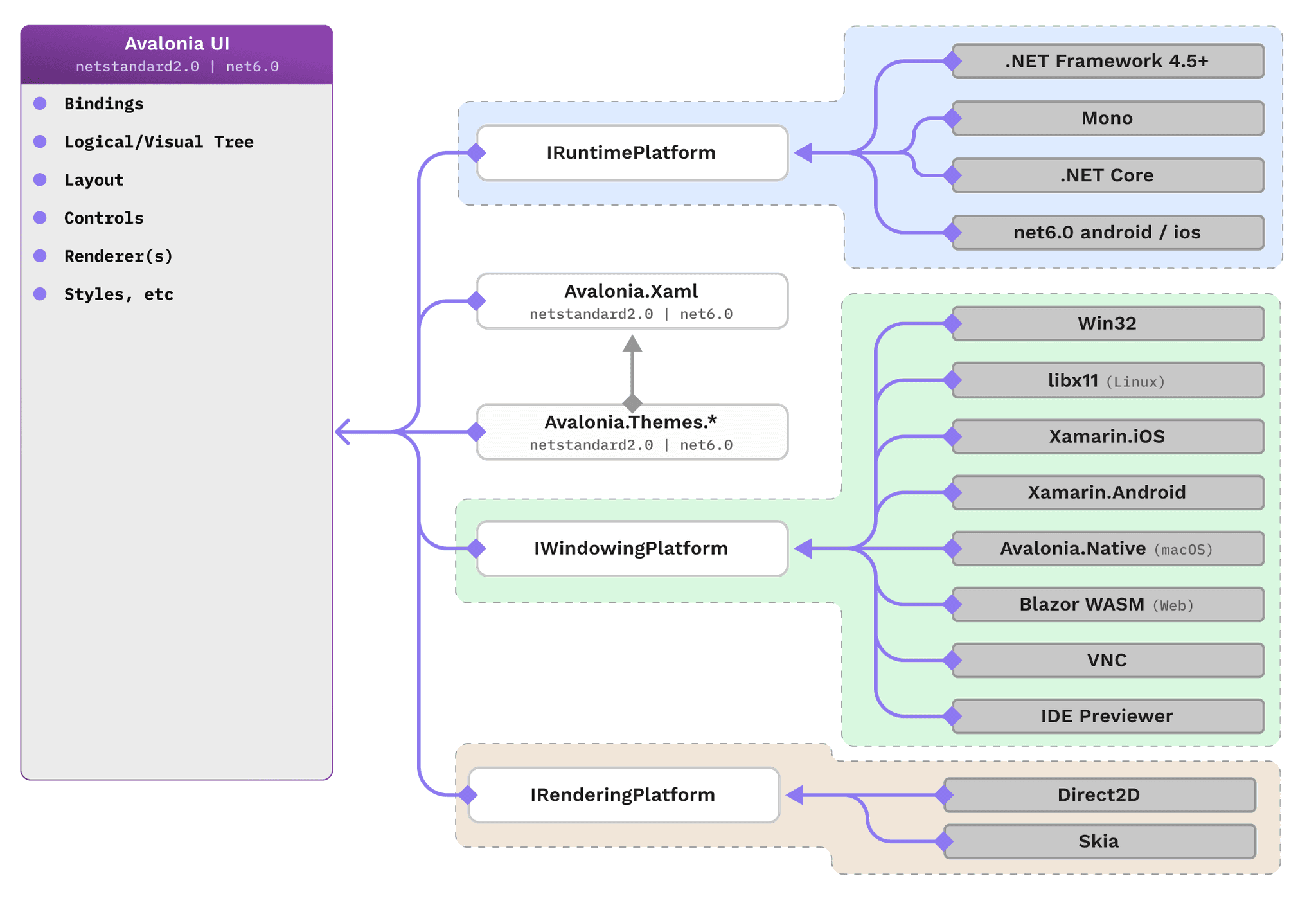Toggle the Styles, etc bullet item

click(x=118, y=294)
